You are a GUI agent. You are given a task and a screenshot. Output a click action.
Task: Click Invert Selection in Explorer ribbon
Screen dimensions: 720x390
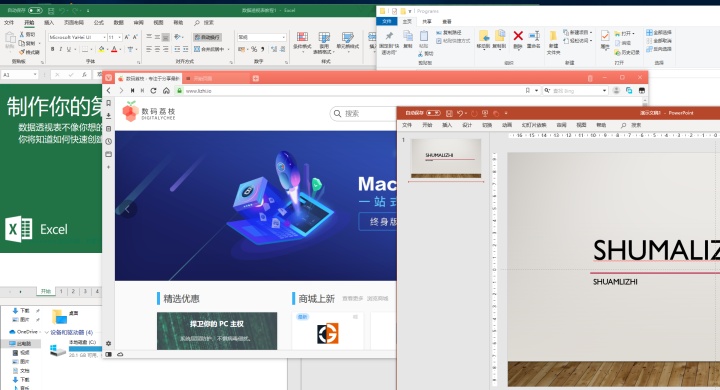pyautogui.click(x=659, y=49)
